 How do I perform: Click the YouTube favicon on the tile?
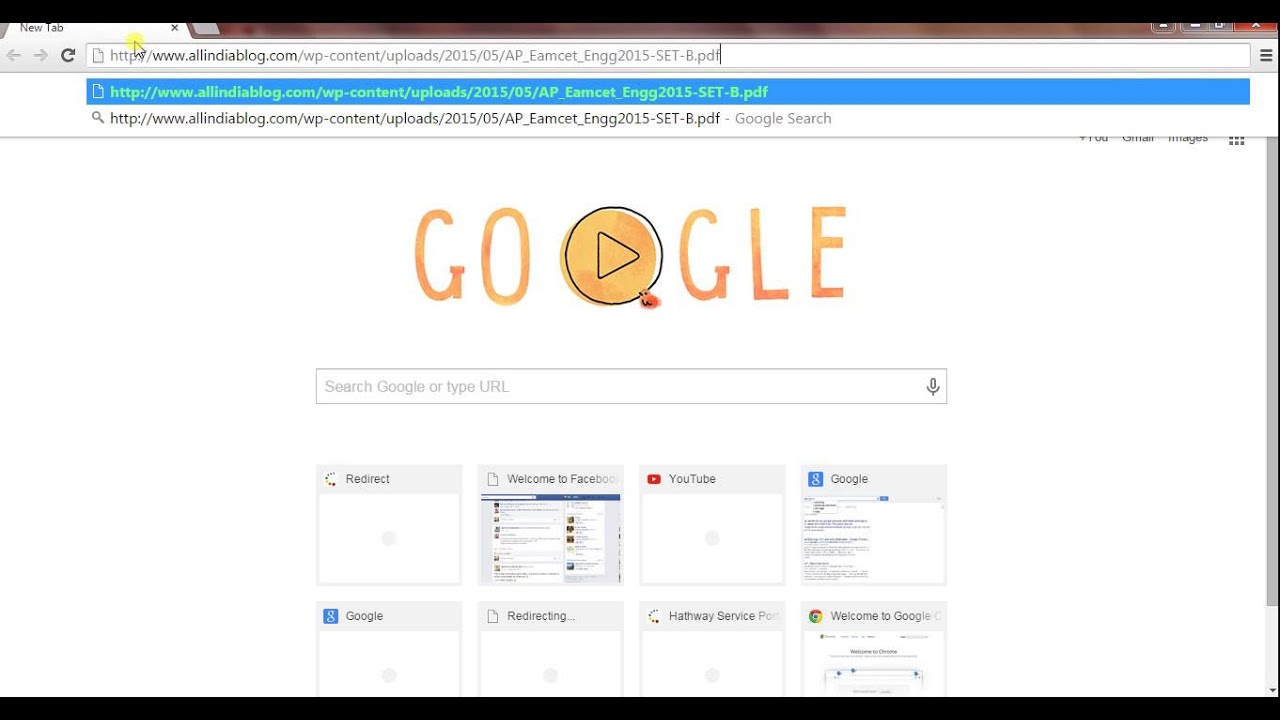(x=654, y=479)
